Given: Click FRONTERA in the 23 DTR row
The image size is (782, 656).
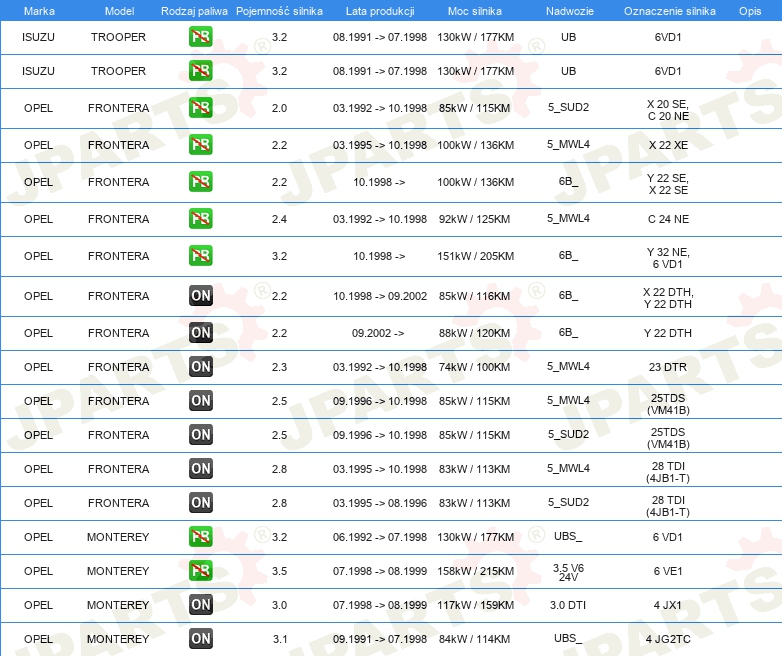Looking at the screenshot, I should (x=119, y=367).
